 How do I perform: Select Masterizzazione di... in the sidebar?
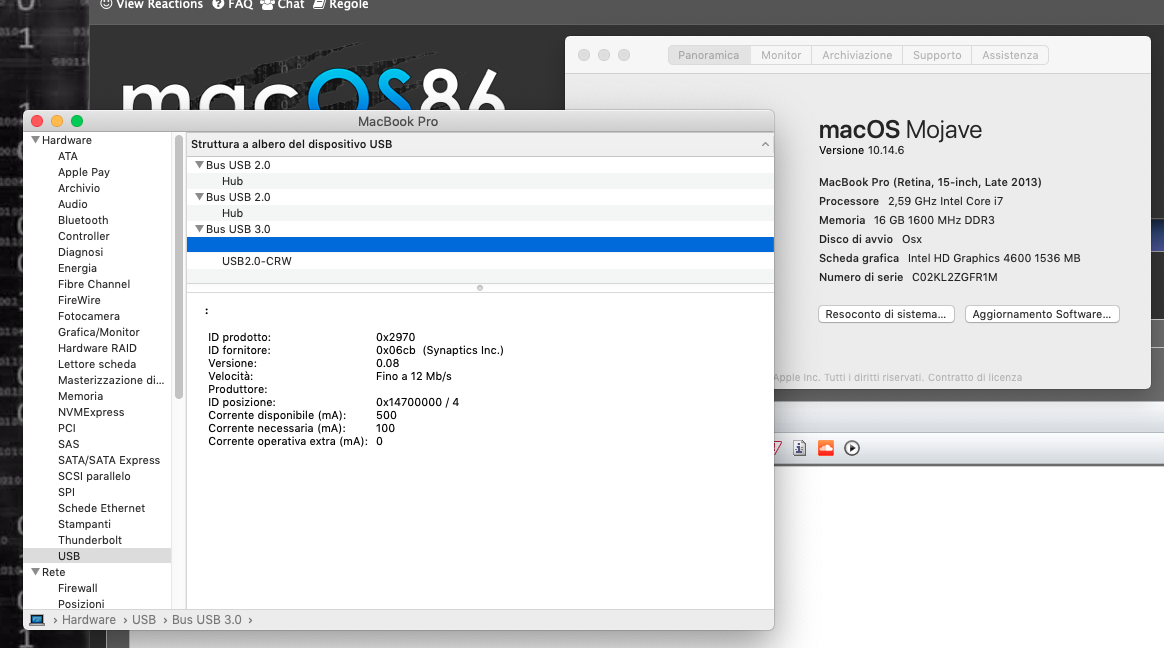[111, 380]
